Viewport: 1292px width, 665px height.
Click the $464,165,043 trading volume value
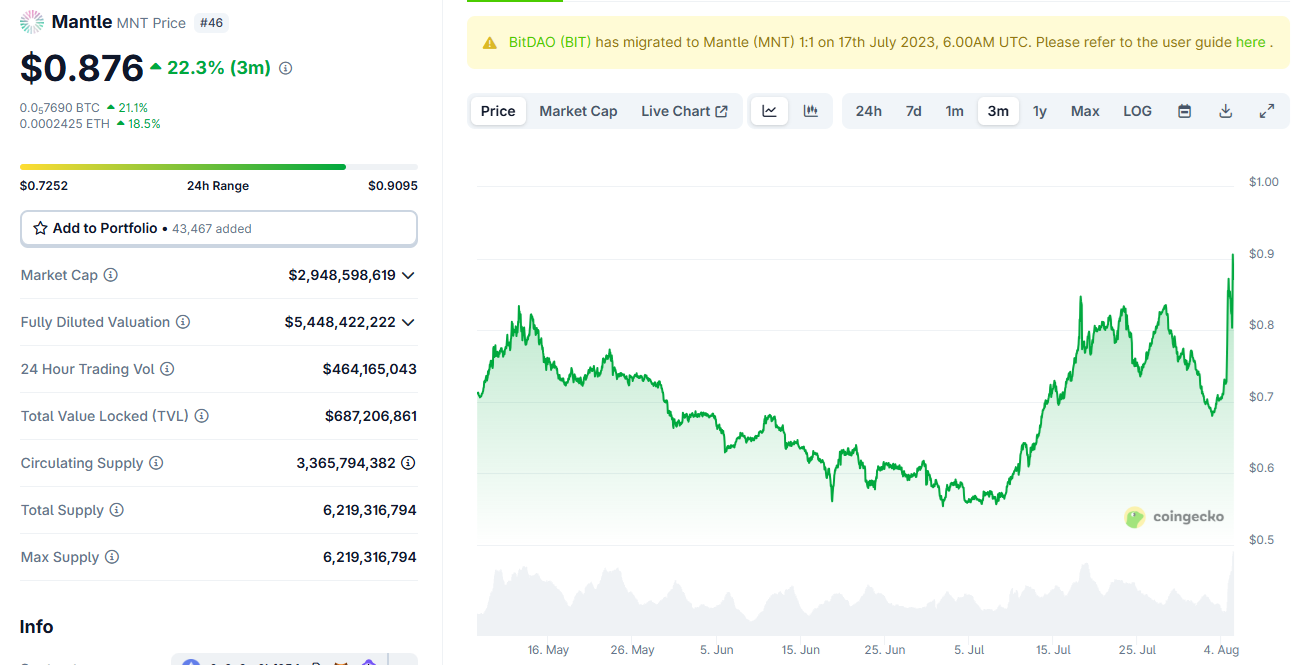pos(370,369)
